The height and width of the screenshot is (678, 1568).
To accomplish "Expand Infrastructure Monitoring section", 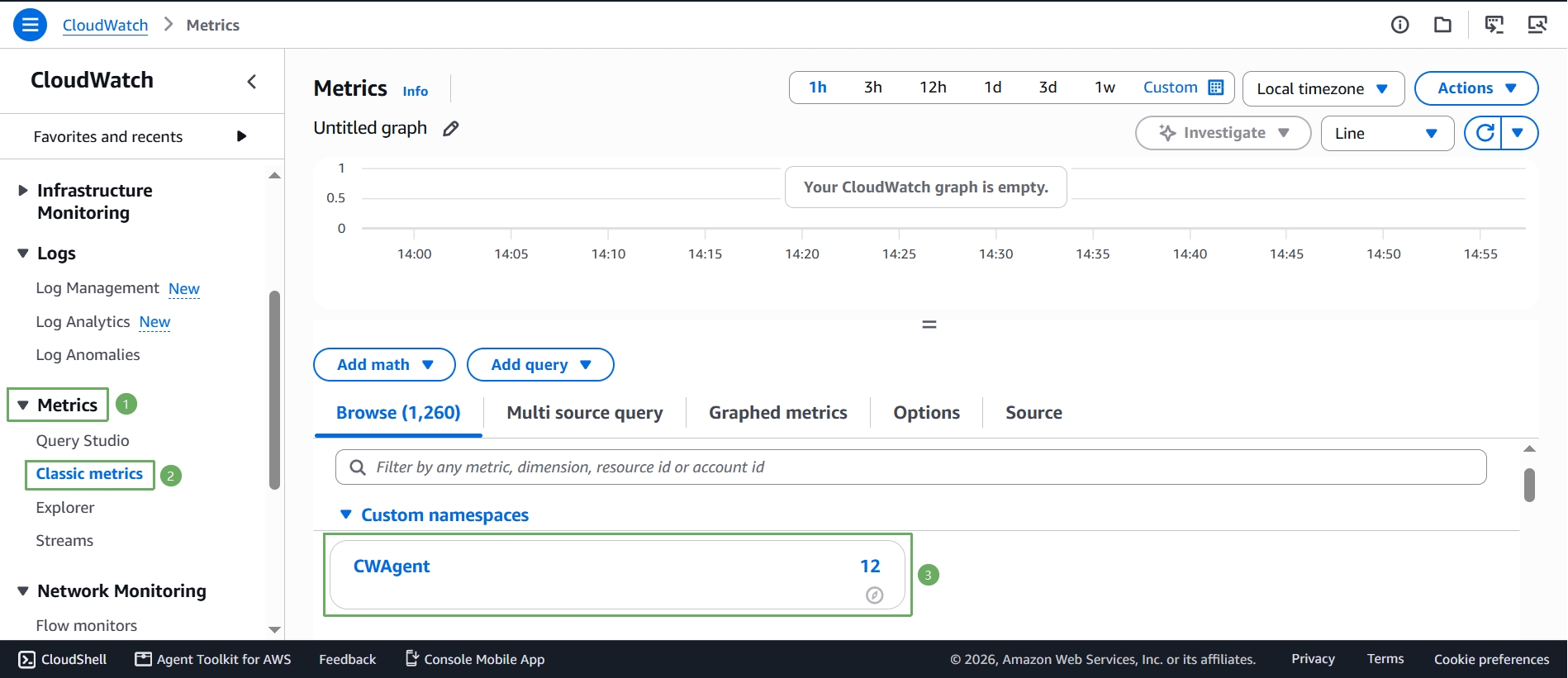I will 23,191.
